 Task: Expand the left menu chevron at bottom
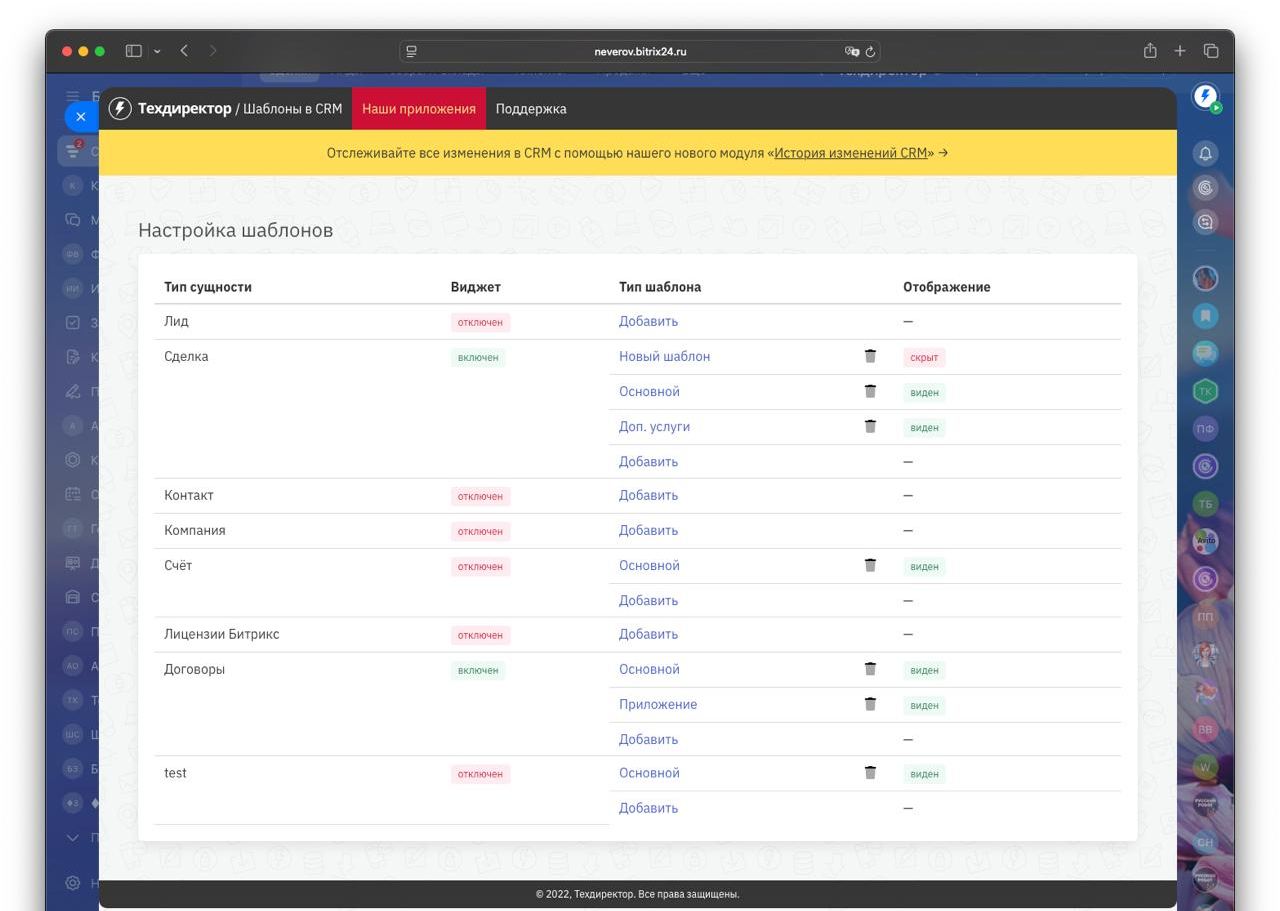(72, 837)
